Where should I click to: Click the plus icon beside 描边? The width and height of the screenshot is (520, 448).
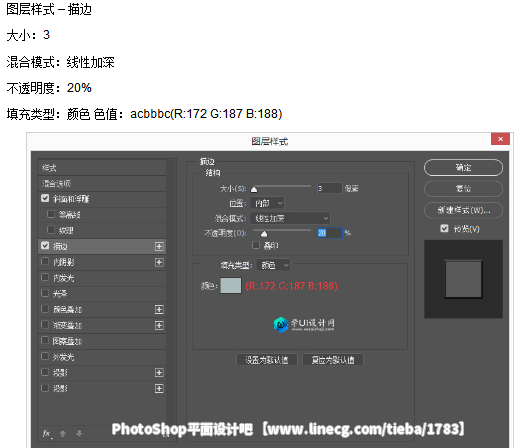(159, 246)
